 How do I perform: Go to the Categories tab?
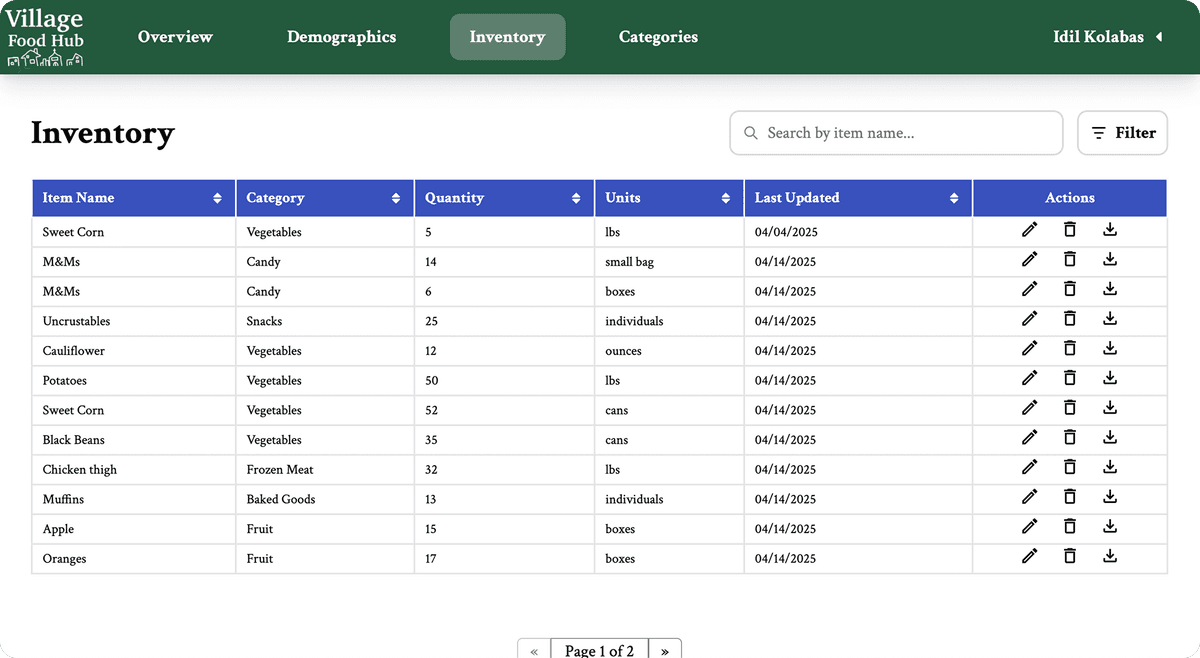pyautogui.click(x=658, y=37)
